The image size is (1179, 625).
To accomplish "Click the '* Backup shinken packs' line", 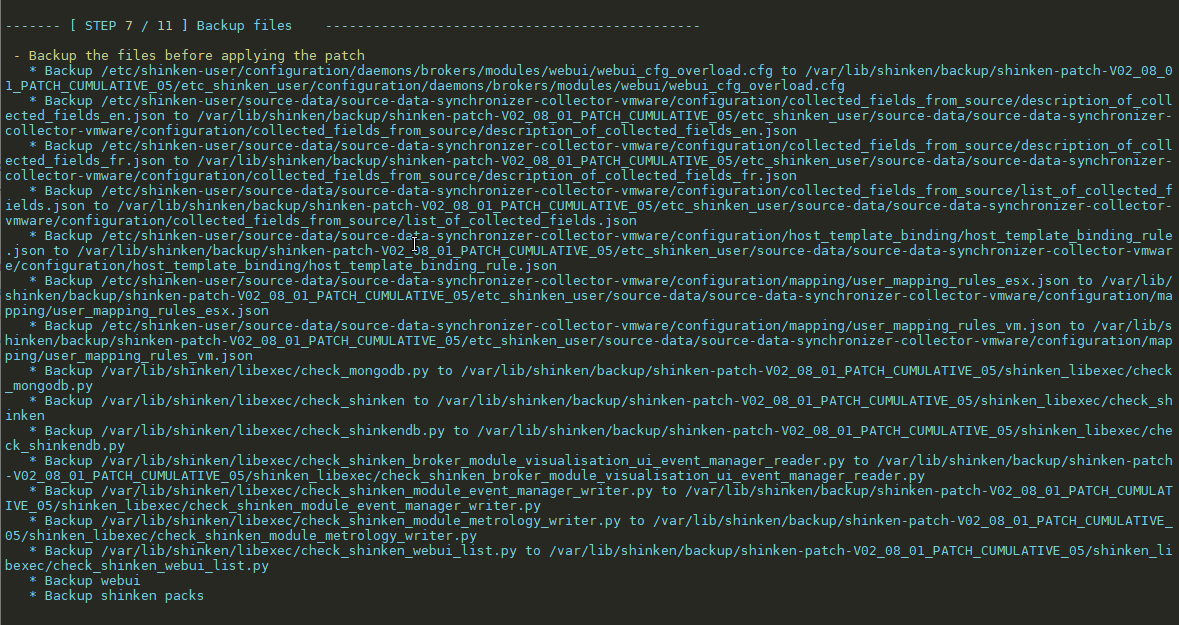I will coord(117,595).
